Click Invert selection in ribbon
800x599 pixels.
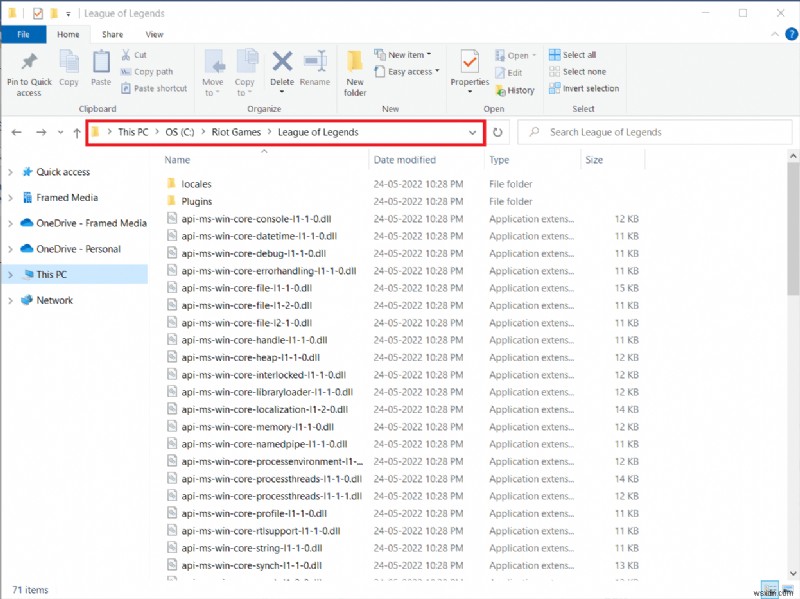[584, 88]
